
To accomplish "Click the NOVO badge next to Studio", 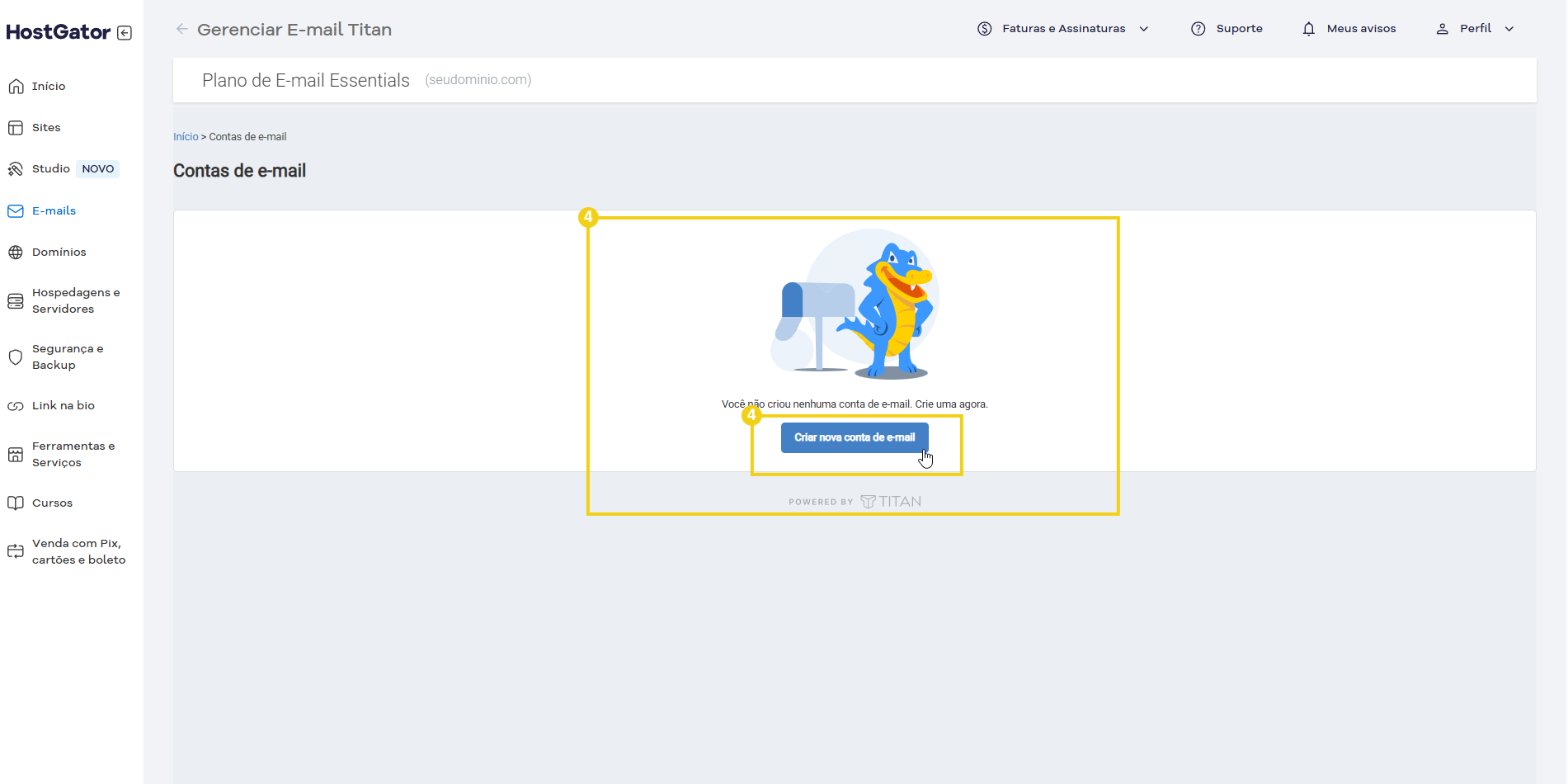I will [98, 169].
